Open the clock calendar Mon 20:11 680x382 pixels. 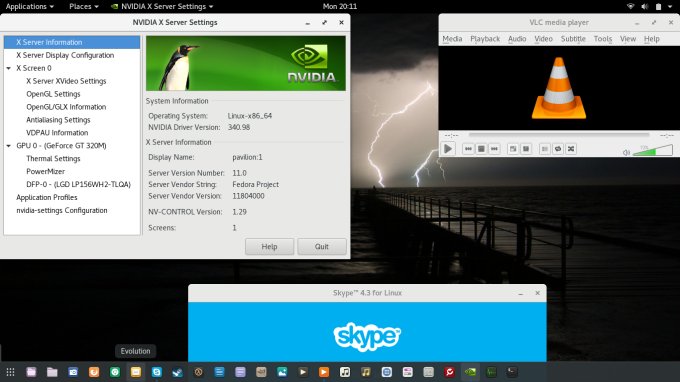[x=340, y=6]
